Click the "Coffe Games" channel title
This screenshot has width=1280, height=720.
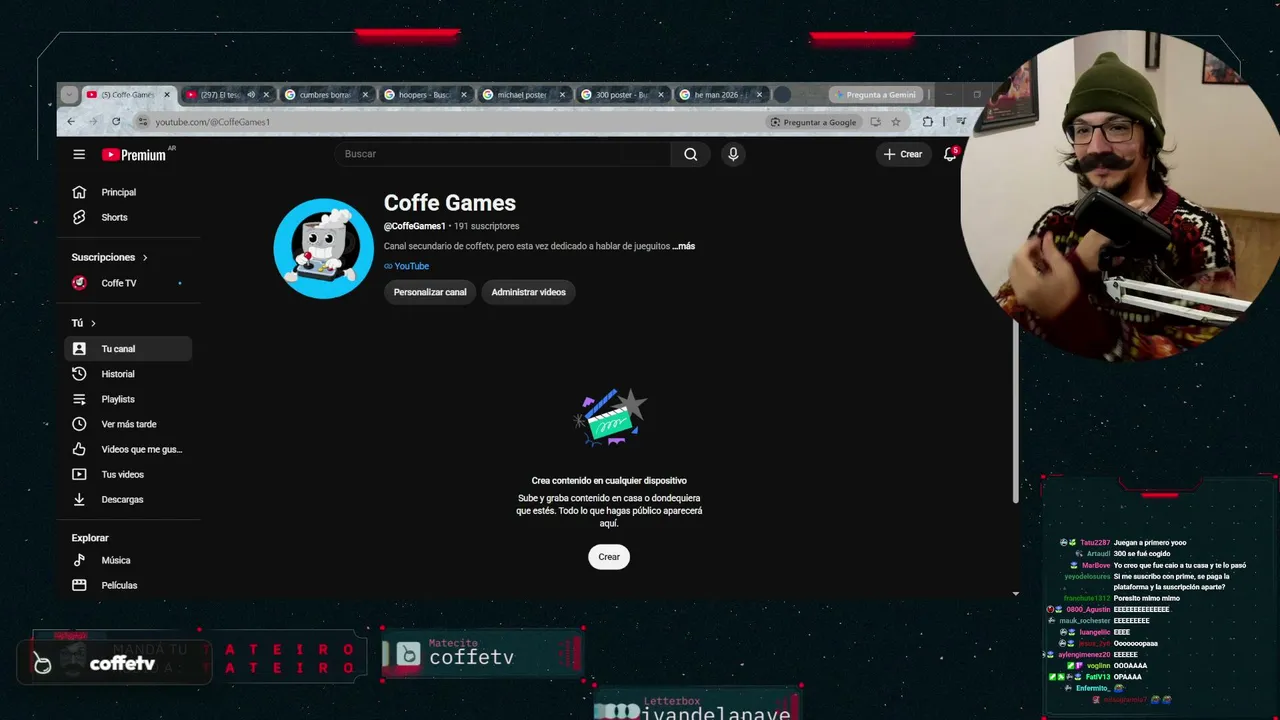[450, 203]
